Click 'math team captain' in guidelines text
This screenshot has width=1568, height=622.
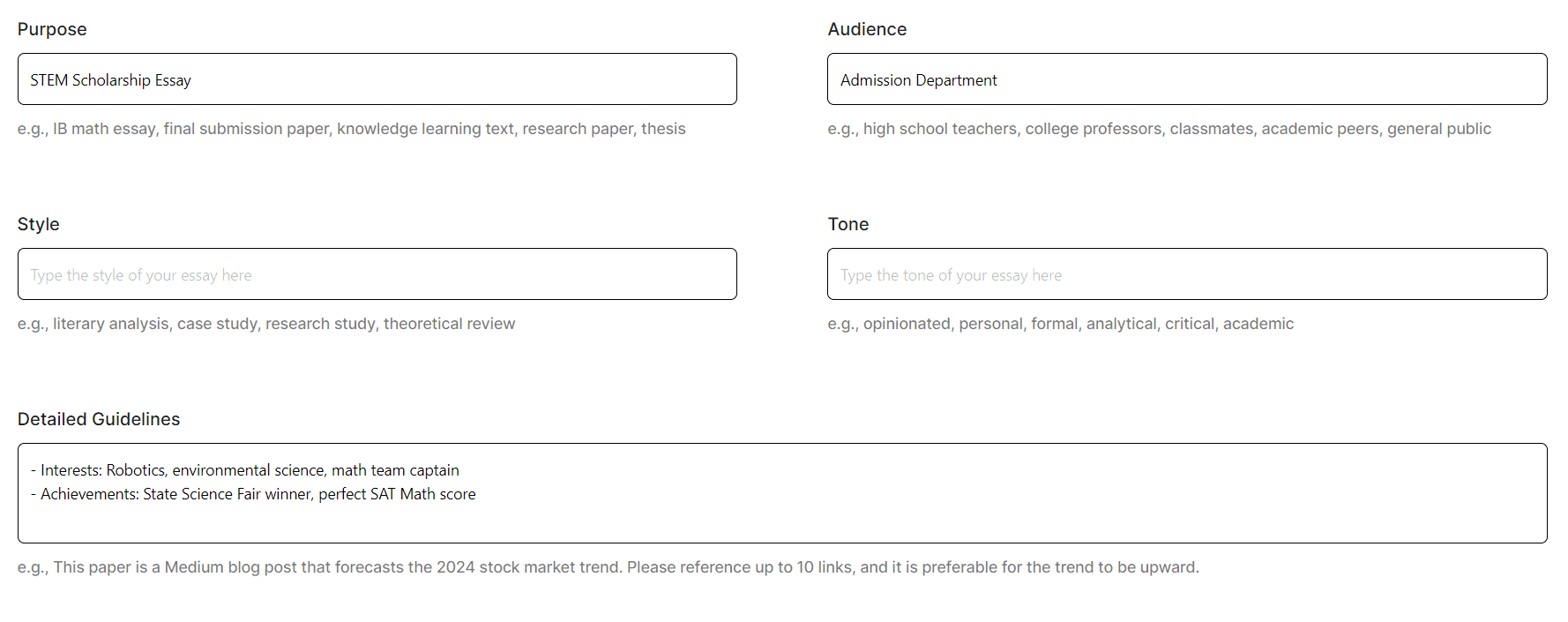click(395, 470)
